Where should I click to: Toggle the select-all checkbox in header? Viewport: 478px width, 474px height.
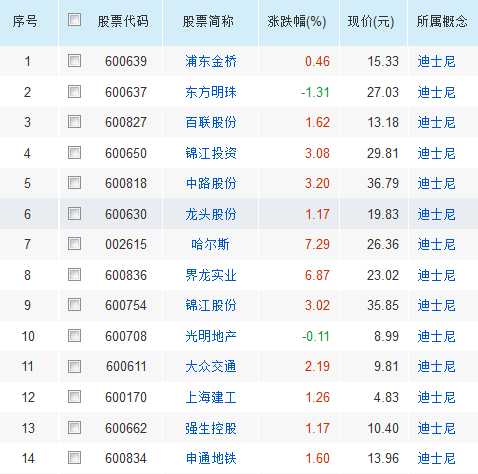pyautogui.click(x=74, y=20)
